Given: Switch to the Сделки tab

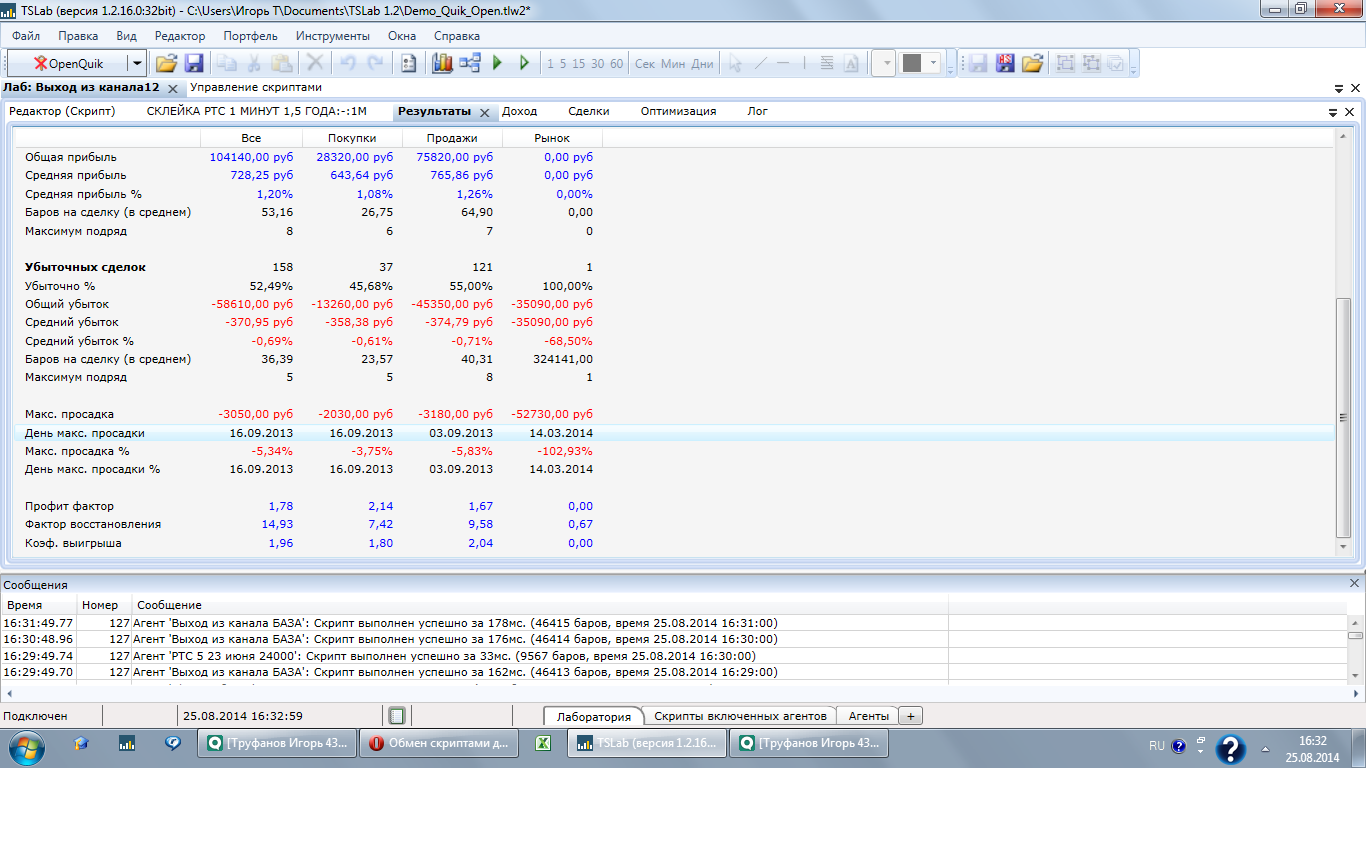Looking at the screenshot, I should point(588,111).
